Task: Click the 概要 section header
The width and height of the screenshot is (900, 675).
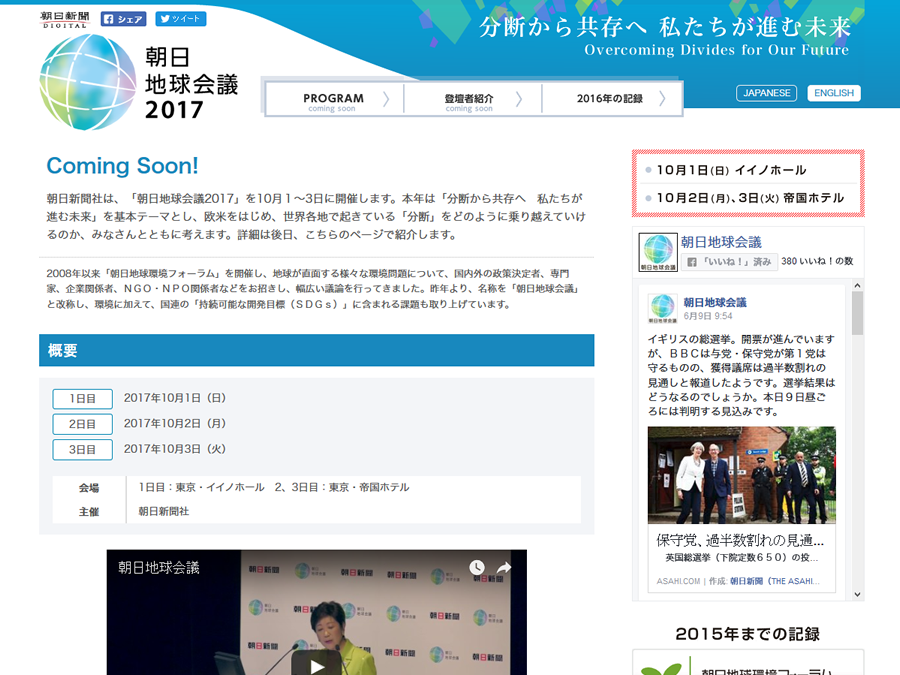Action: click(316, 350)
